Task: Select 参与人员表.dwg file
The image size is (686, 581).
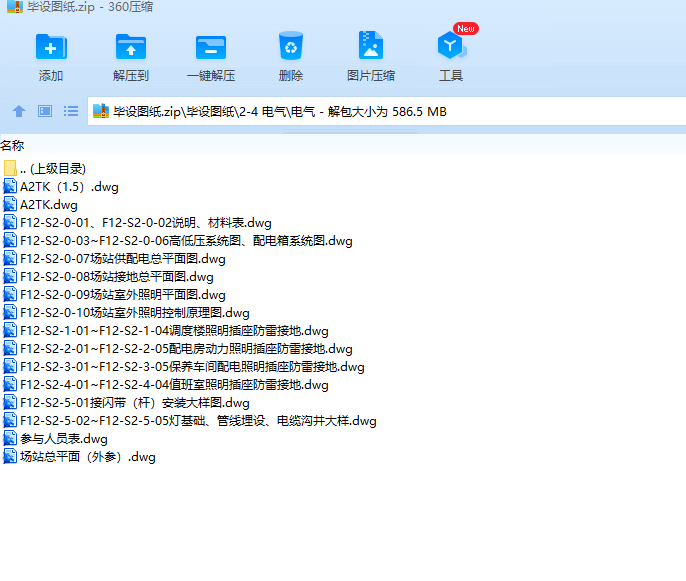Action: (x=63, y=439)
